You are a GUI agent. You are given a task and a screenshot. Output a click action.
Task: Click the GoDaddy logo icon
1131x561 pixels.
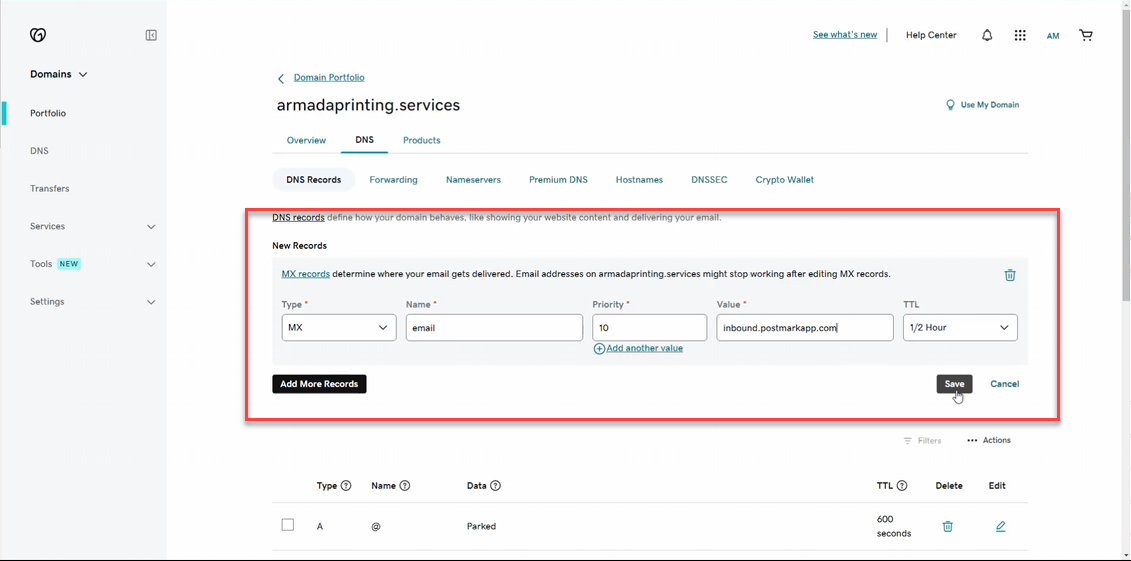38,35
